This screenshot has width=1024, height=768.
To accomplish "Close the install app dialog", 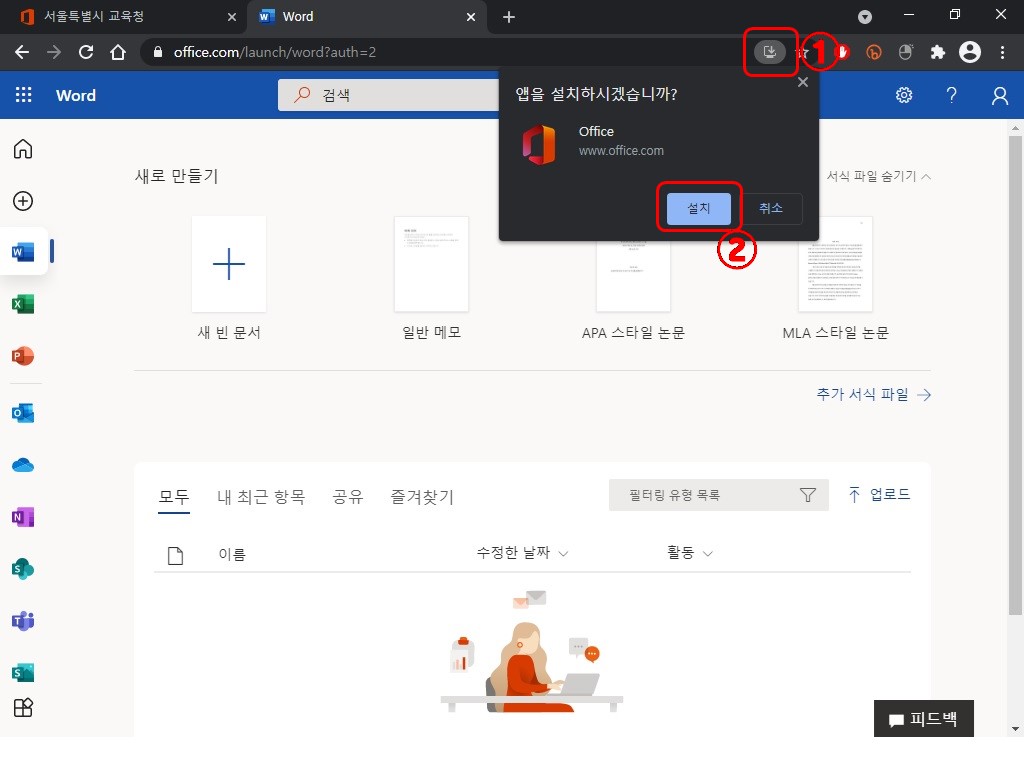I will [803, 82].
